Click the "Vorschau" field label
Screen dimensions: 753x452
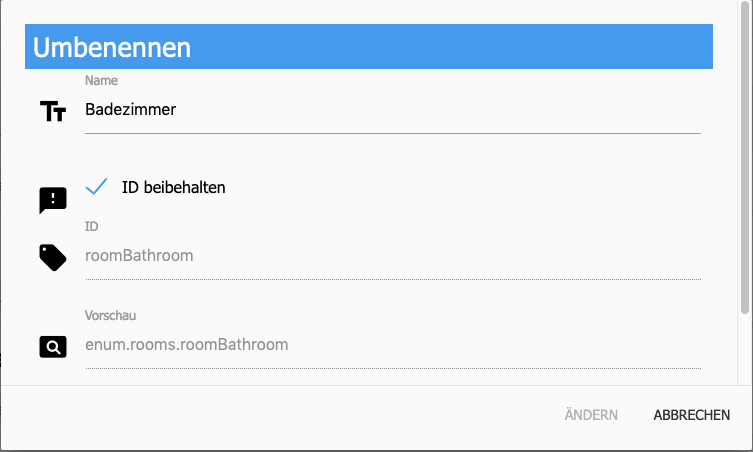109,314
